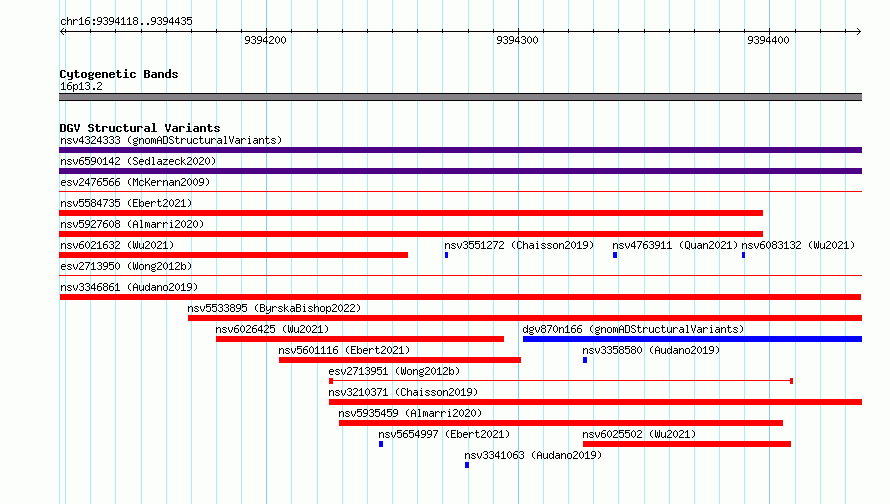Click nsv3358580 (Audano2019) label
This screenshot has width=890, height=504.
pos(651,350)
